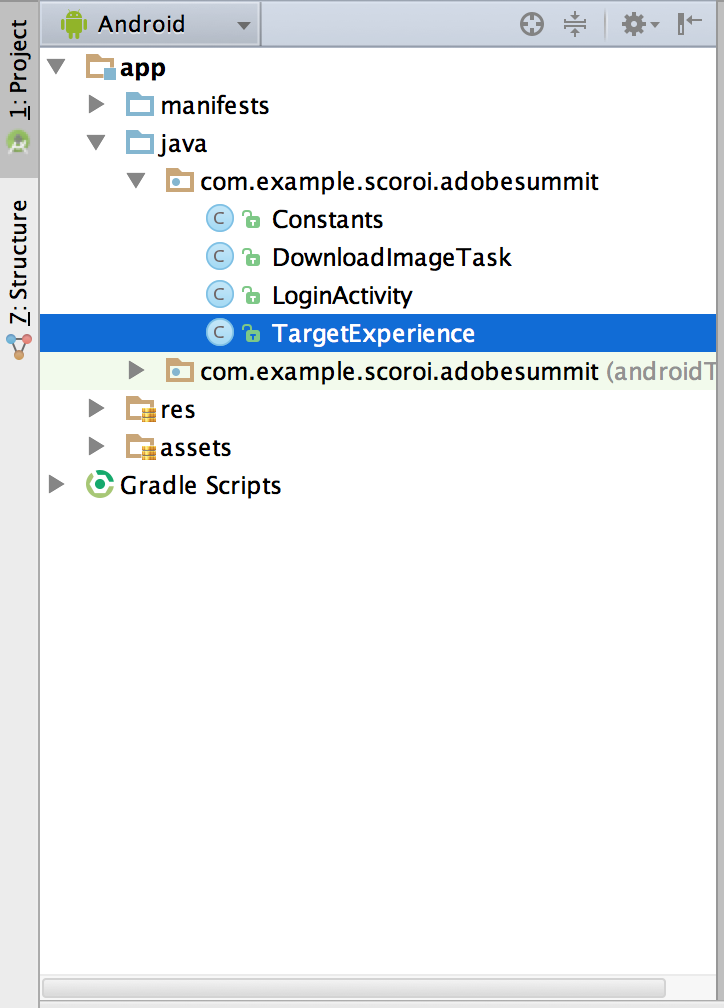
Task: Click the Constants class icon
Action: (x=219, y=219)
